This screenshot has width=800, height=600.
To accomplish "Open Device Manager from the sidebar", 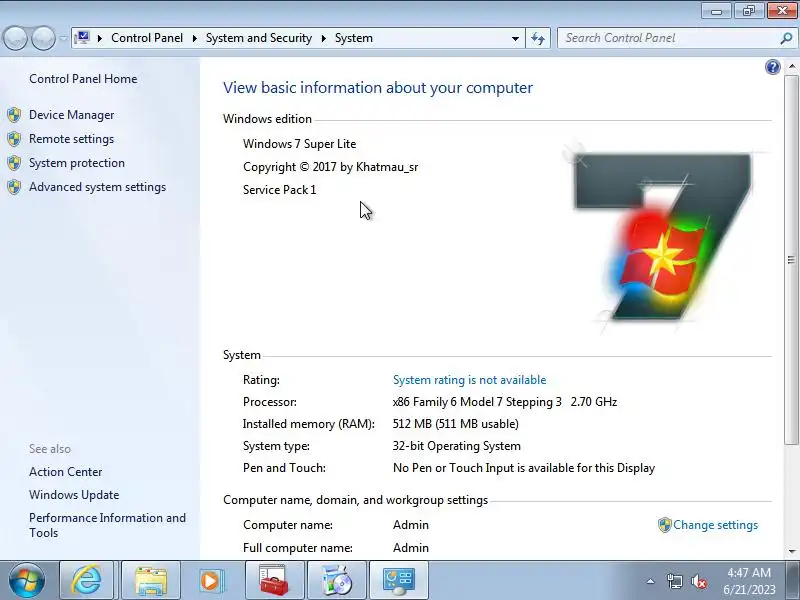I will [71, 115].
